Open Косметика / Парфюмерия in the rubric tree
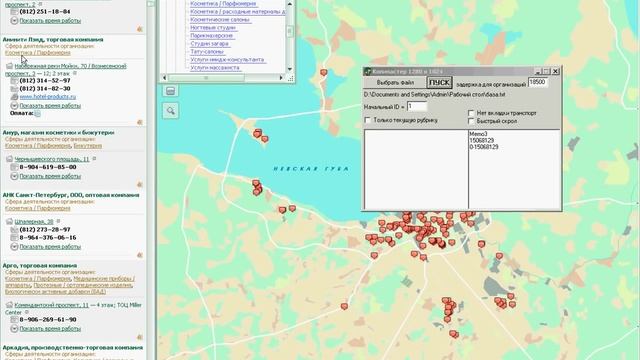 223,4
